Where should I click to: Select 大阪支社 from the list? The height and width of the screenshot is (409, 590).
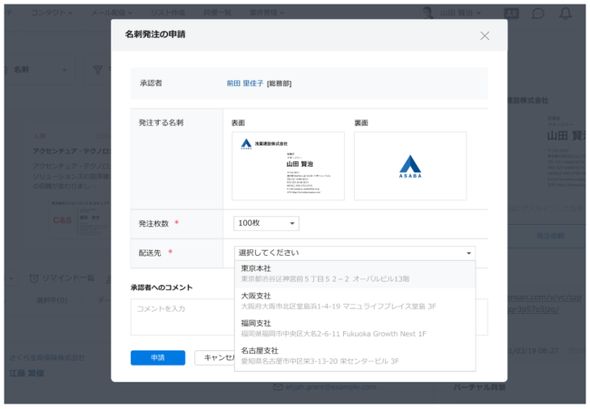pos(354,301)
